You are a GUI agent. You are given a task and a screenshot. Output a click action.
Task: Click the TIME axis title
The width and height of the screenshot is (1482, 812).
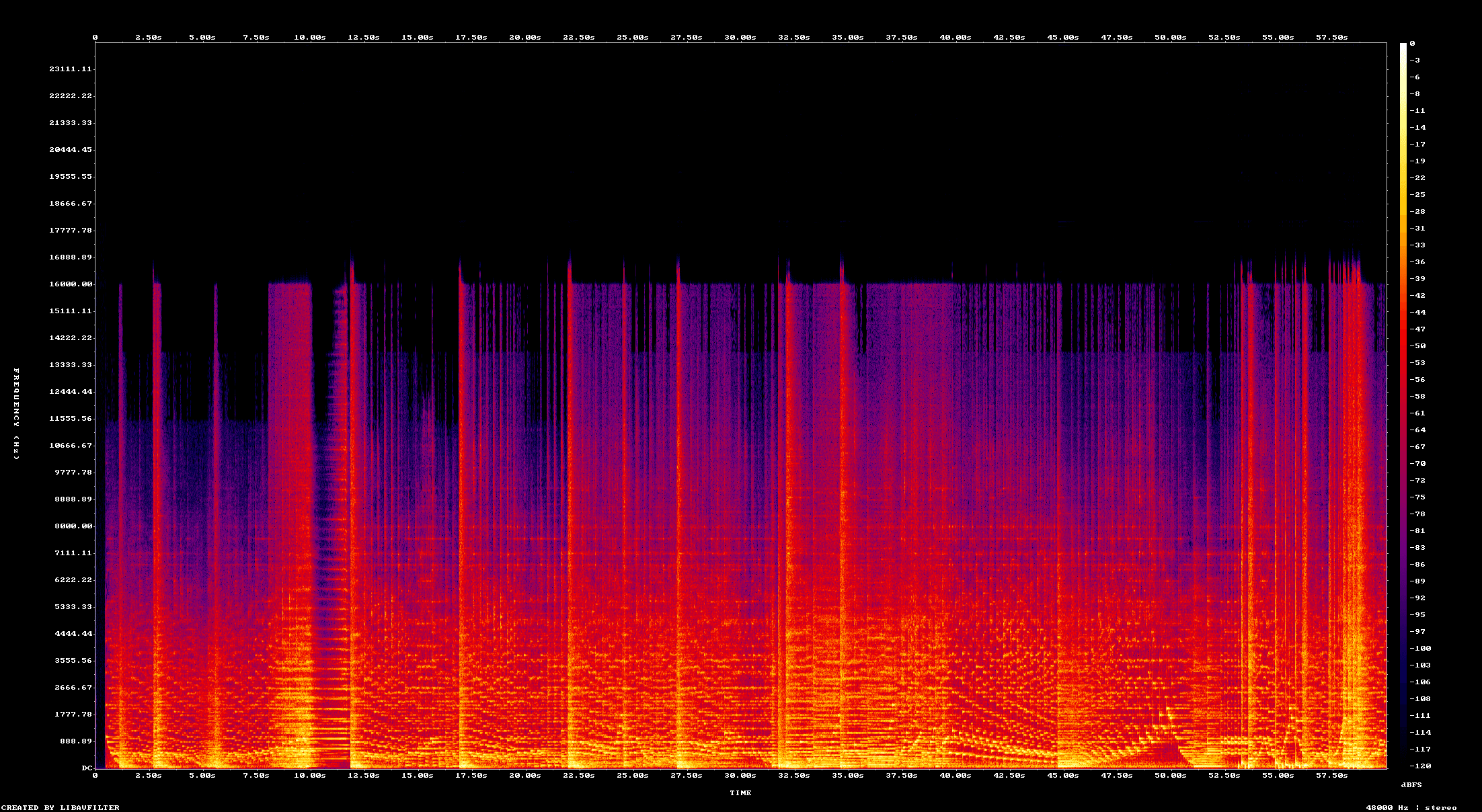741,793
